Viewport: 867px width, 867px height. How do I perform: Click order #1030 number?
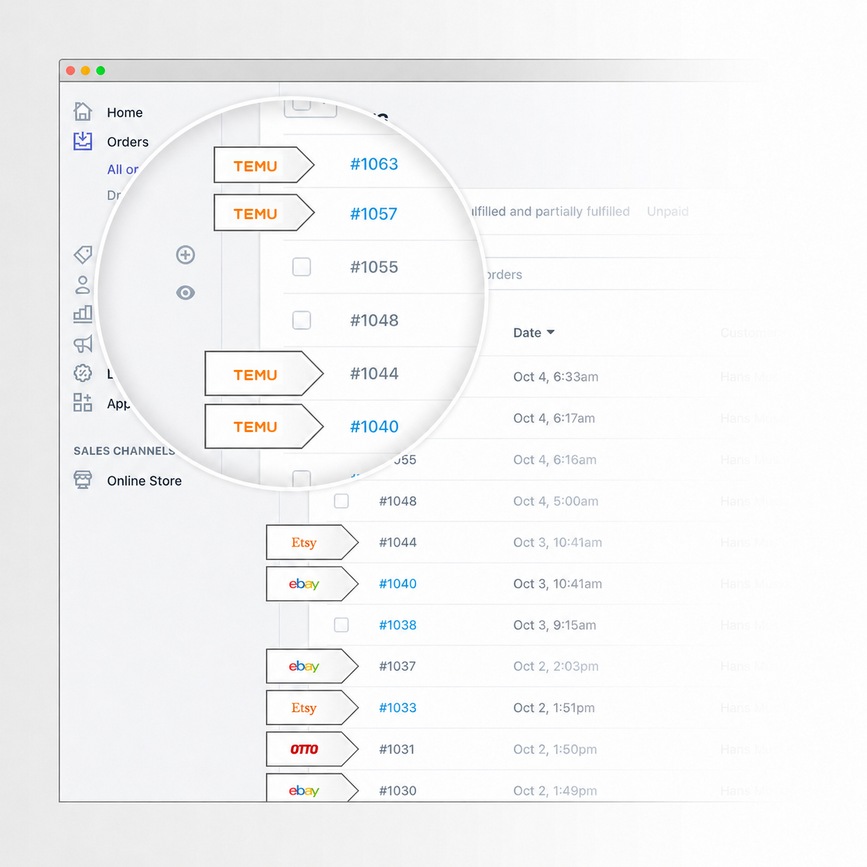coord(398,791)
